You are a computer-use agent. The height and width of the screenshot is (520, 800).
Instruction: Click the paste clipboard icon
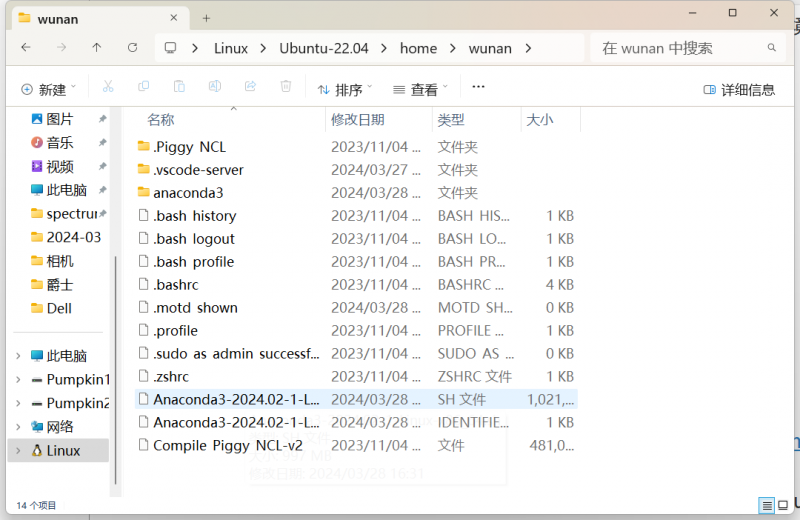(x=179, y=88)
